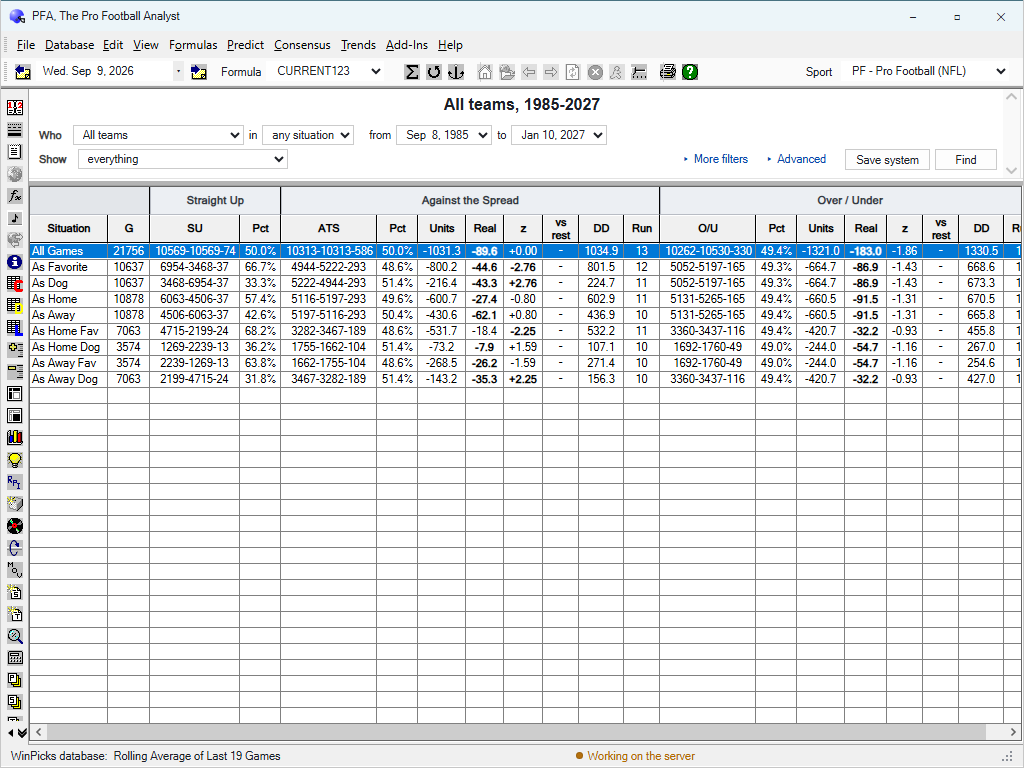Viewport: 1024px width, 768px height.
Task: Open the date picker dropdown arrow
Action: pyautogui.click(x=178, y=71)
